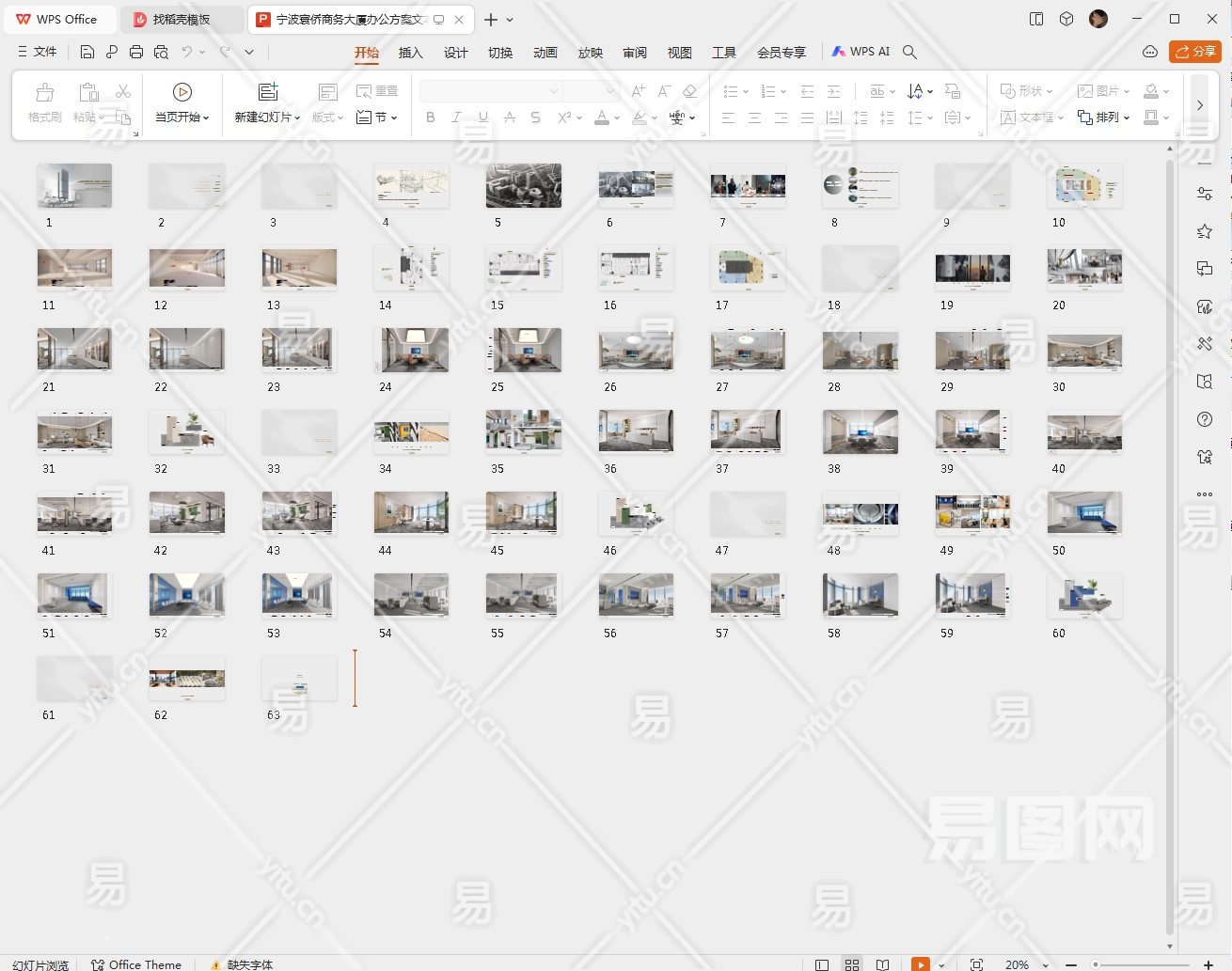Click the New Slide icon

(268, 92)
